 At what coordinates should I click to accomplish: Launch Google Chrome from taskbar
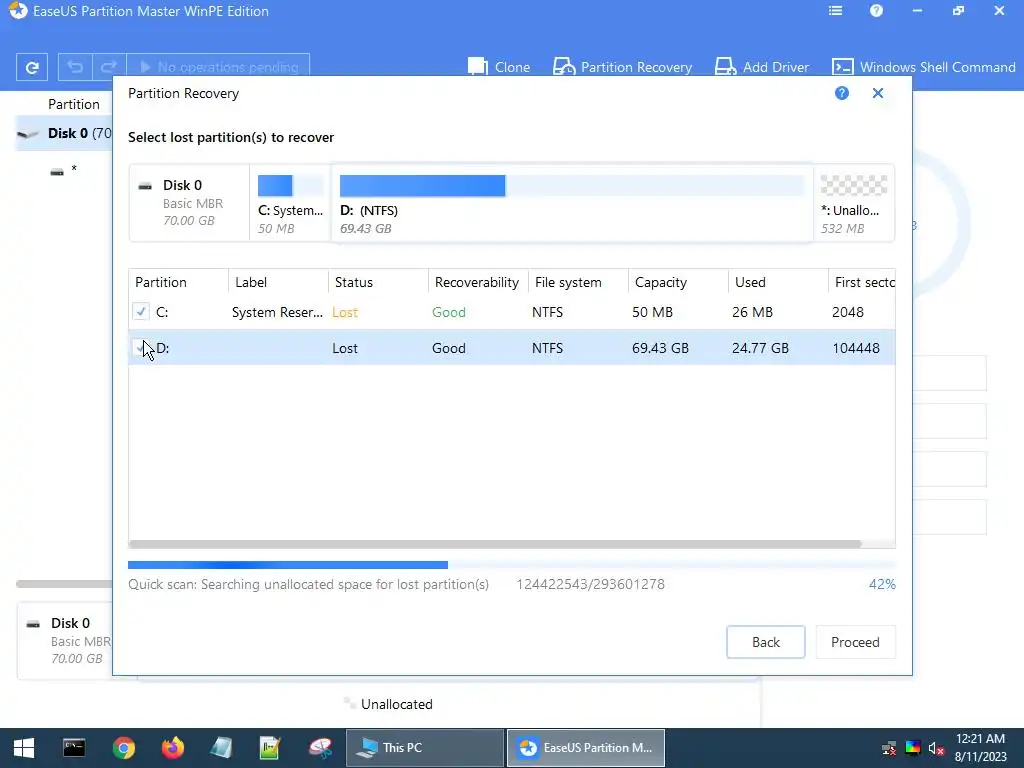coord(123,748)
